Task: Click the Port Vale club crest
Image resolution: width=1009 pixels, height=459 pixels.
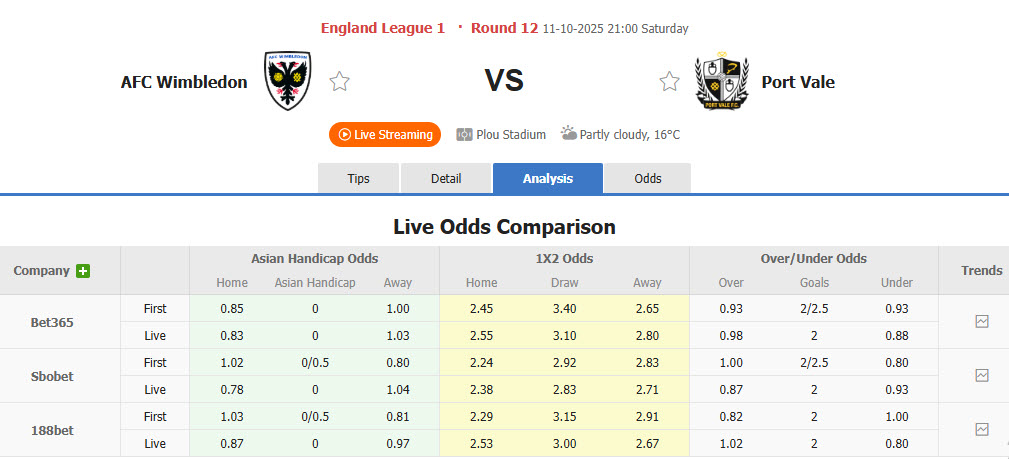Action: pyautogui.click(x=721, y=81)
